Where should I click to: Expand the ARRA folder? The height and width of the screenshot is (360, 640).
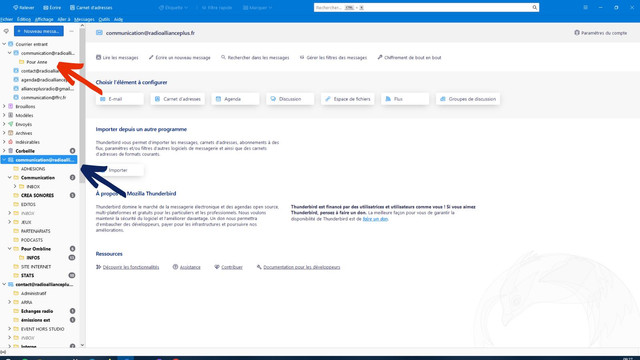9,302
